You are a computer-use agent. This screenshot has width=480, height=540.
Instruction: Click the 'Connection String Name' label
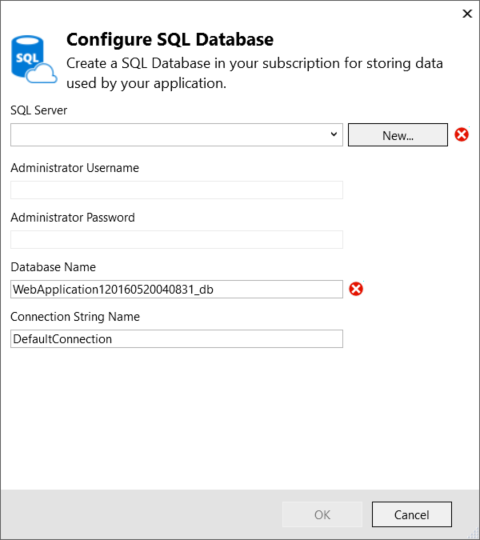pos(75,316)
